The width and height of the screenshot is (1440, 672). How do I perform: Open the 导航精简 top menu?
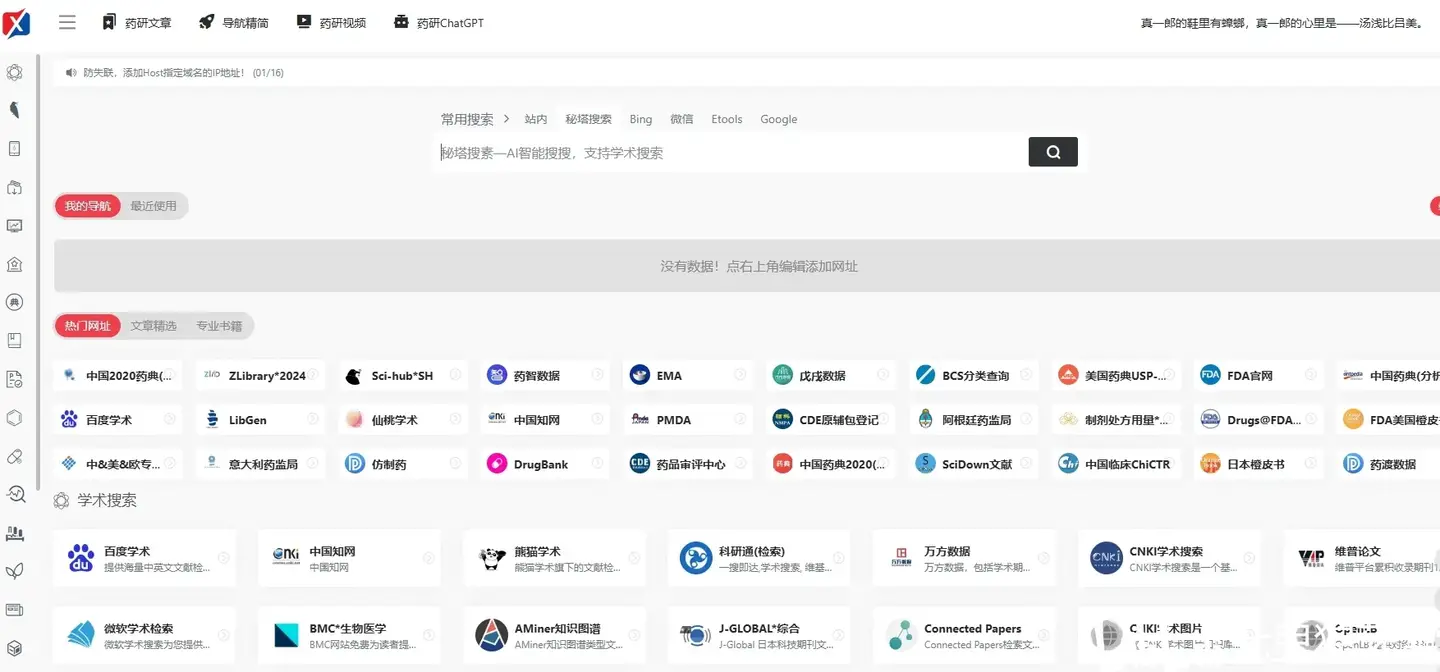233,22
